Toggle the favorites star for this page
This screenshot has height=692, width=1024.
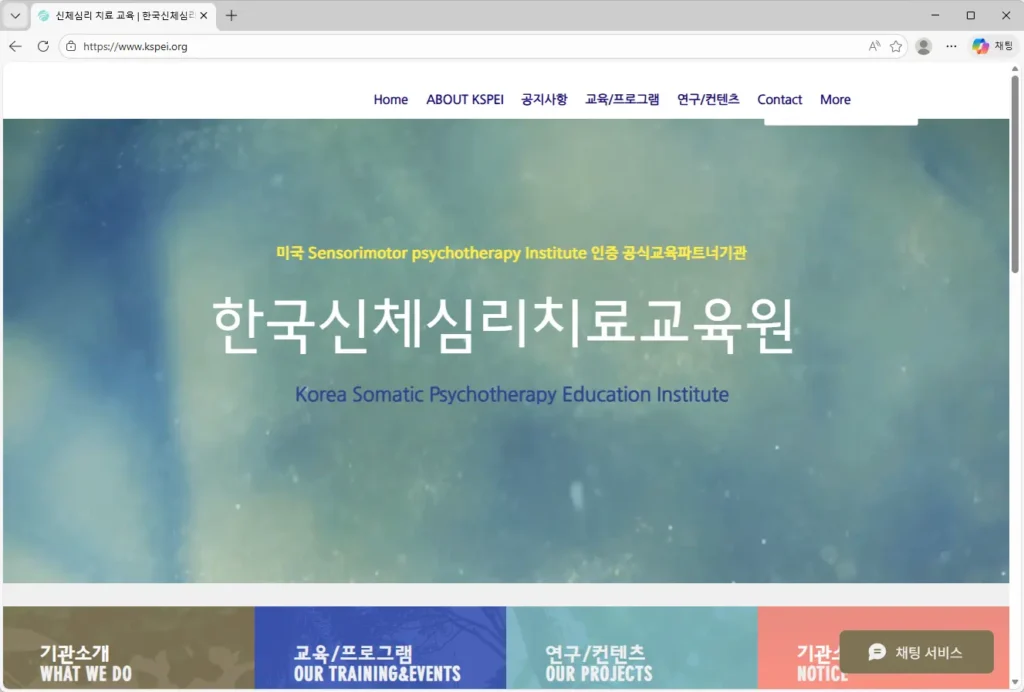point(895,46)
